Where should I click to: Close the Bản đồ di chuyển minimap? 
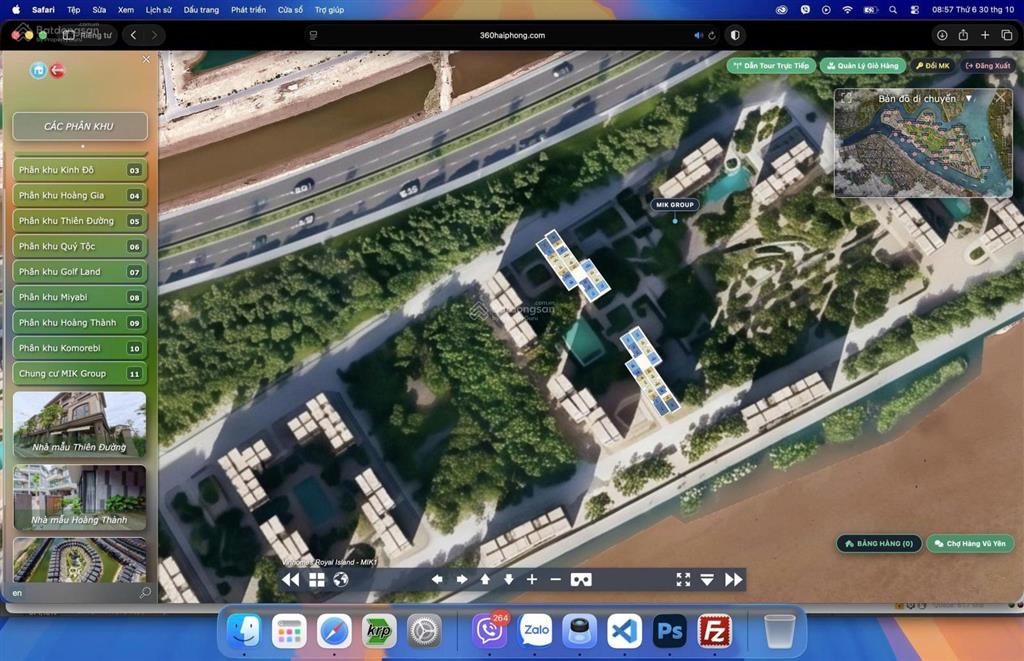pyautogui.click(x=1000, y=98)
